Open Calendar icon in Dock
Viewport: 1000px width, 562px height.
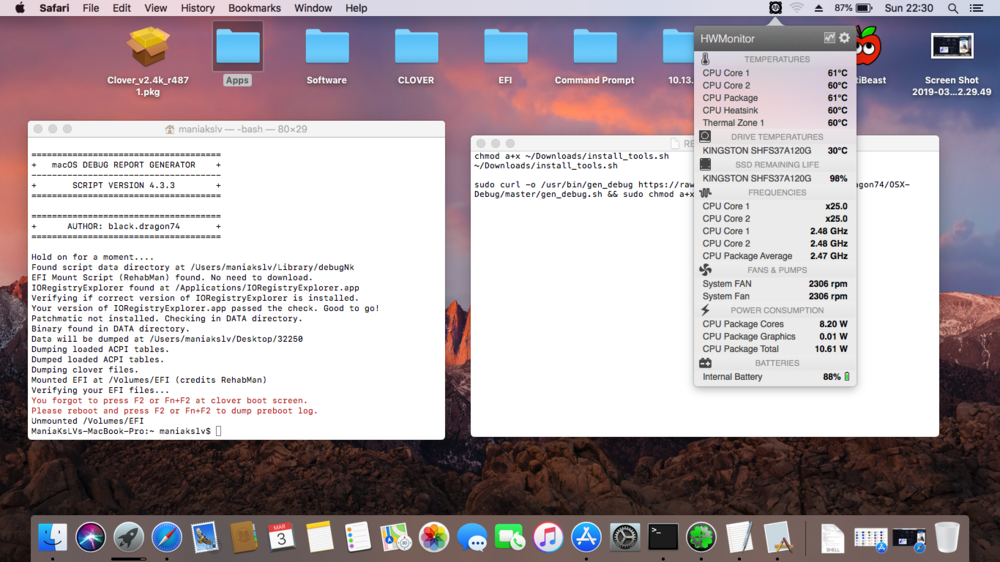click(281, 537)
